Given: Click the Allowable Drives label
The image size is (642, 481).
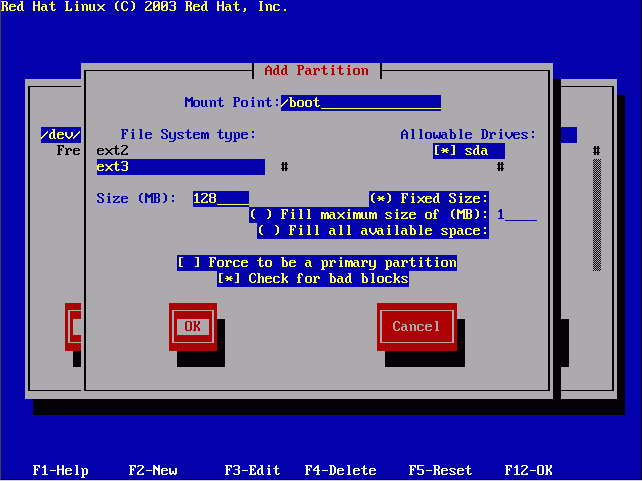Looking at the screenshot, I should coord(468,135).
